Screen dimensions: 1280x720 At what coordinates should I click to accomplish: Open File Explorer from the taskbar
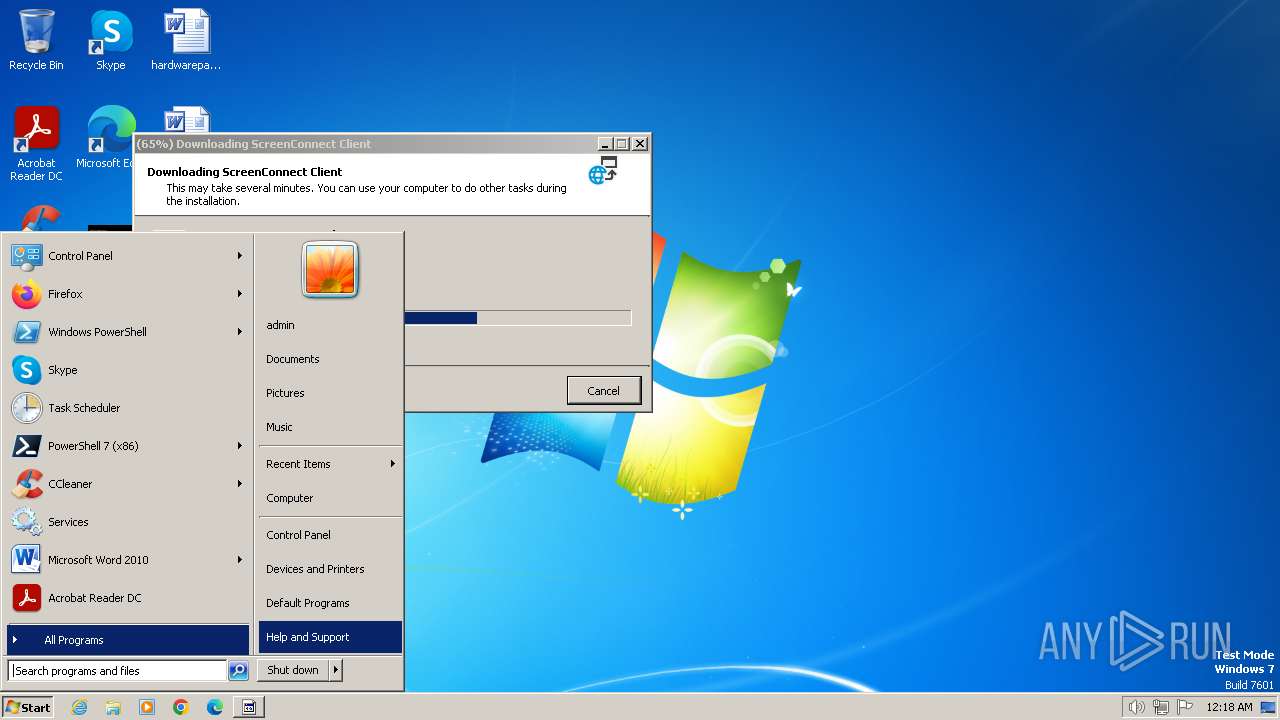pyautogui.click(x=113, y=707)
